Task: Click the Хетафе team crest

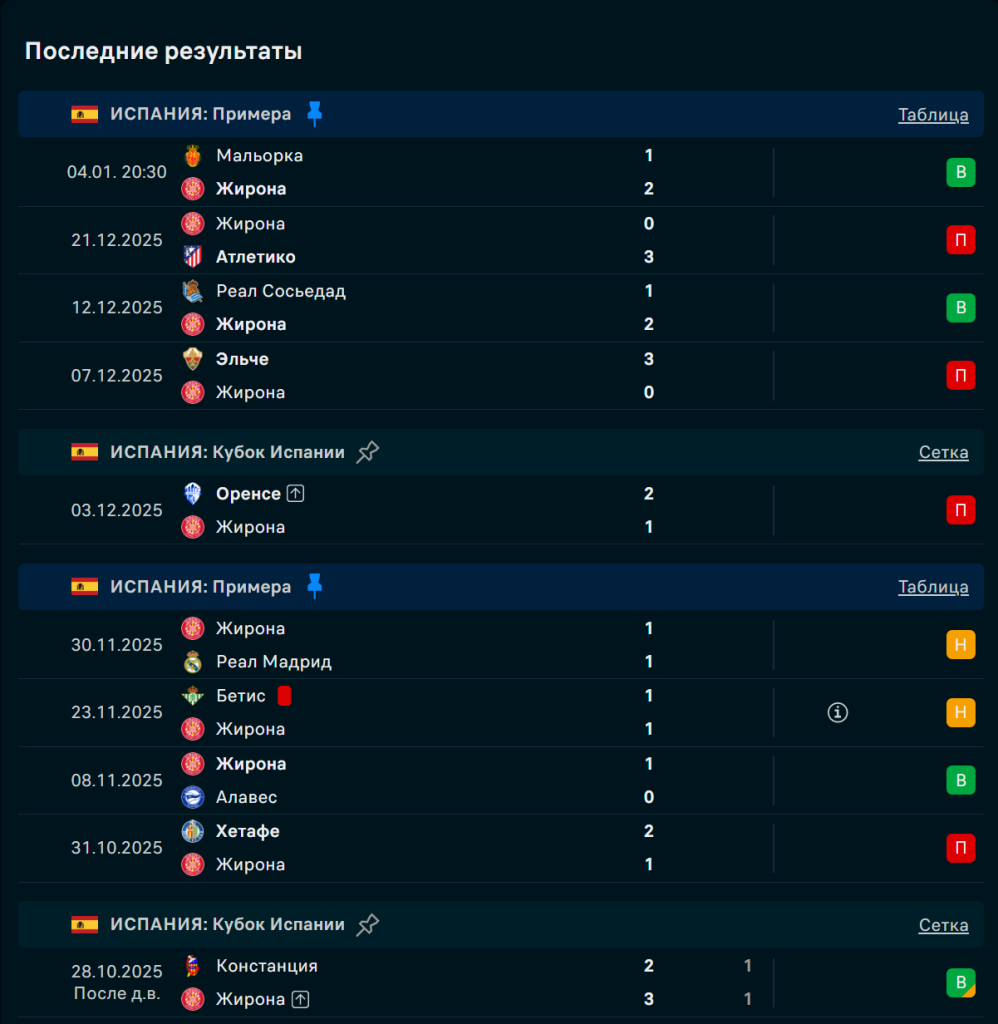Action: pos(193,831)
